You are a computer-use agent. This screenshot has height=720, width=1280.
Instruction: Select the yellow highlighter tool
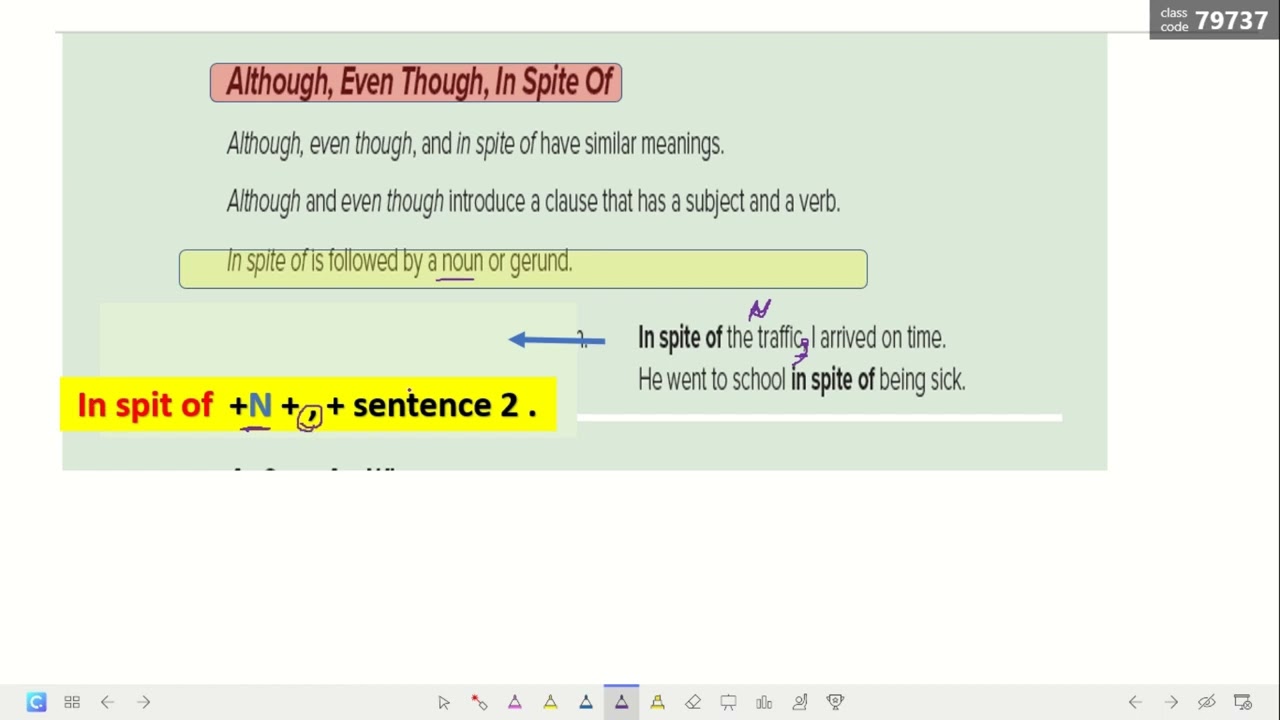click(657, 702)
